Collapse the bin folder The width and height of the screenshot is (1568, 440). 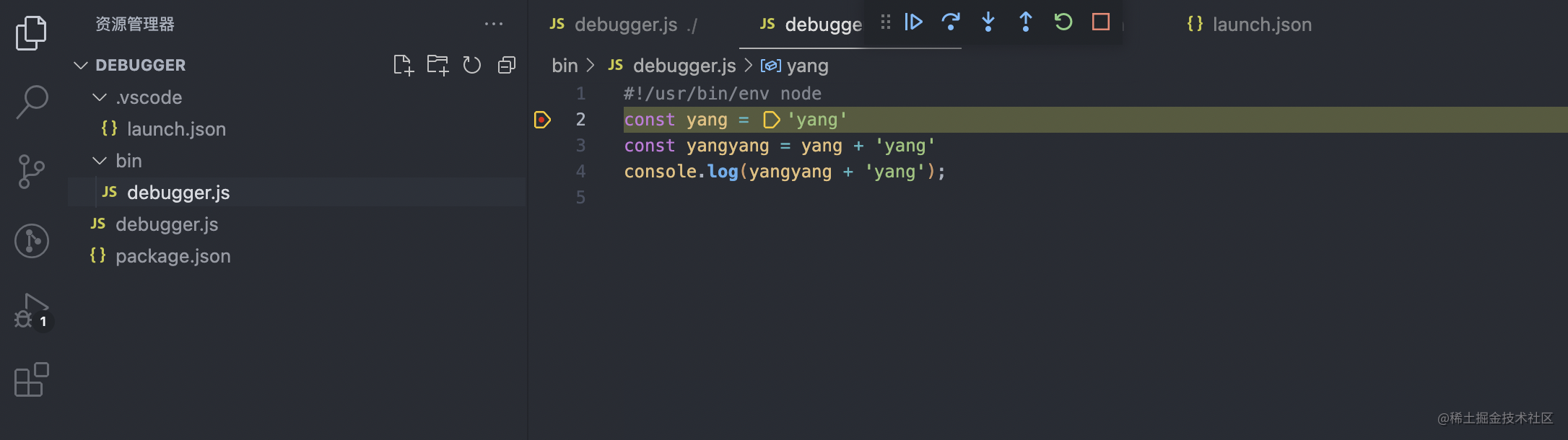coord(100,161)
